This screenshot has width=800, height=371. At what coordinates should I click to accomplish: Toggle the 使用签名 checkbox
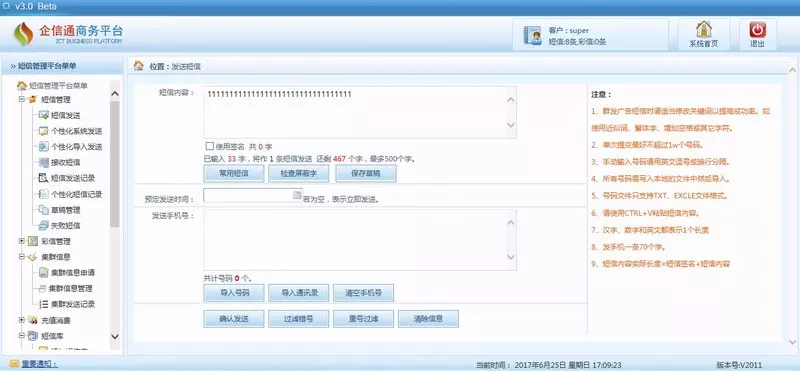pyautogui.click(x=209, y=146)
